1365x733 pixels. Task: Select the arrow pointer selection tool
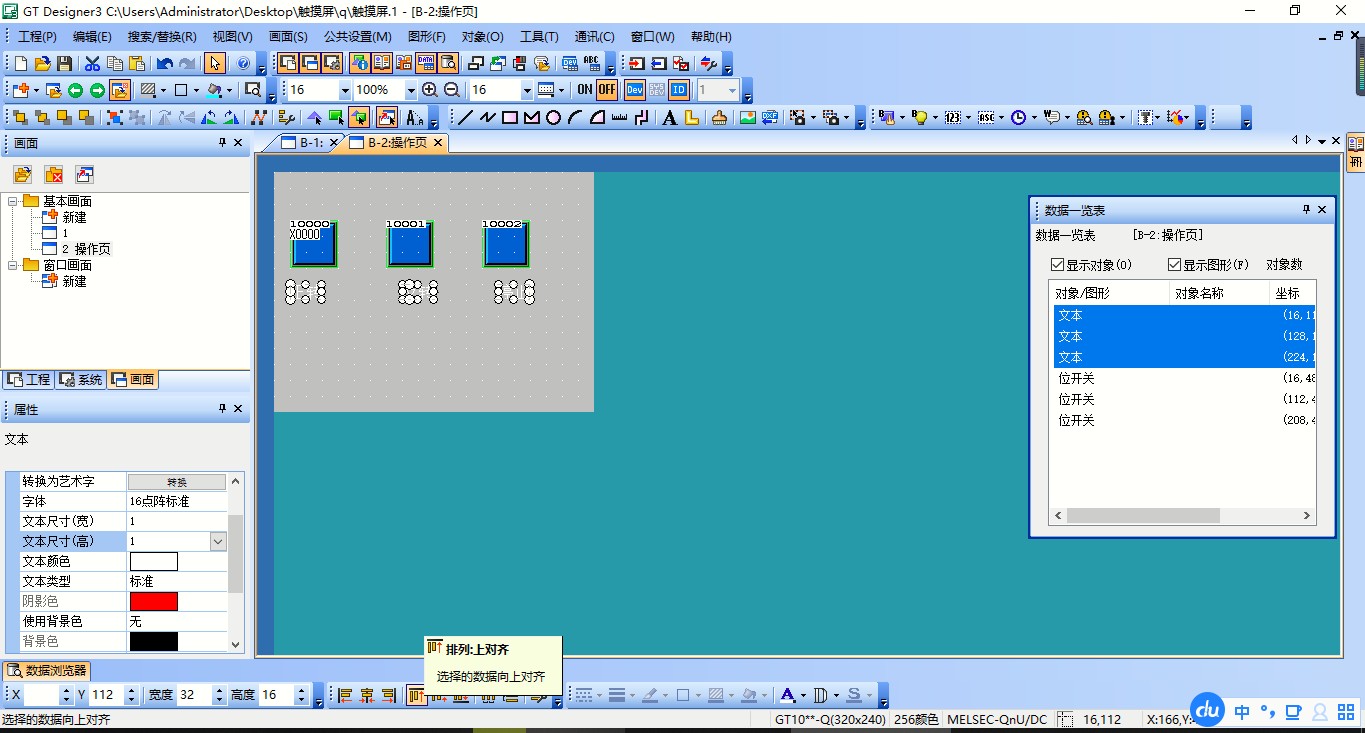[215, 63]
